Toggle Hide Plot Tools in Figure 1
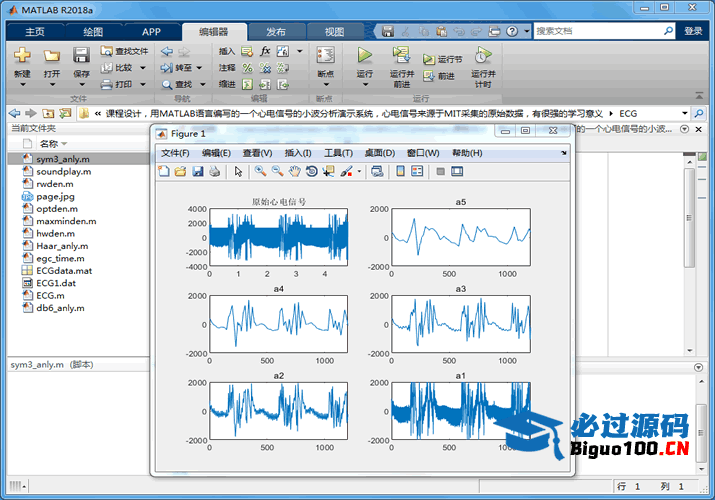715x500 pixels. click(440, 171)
